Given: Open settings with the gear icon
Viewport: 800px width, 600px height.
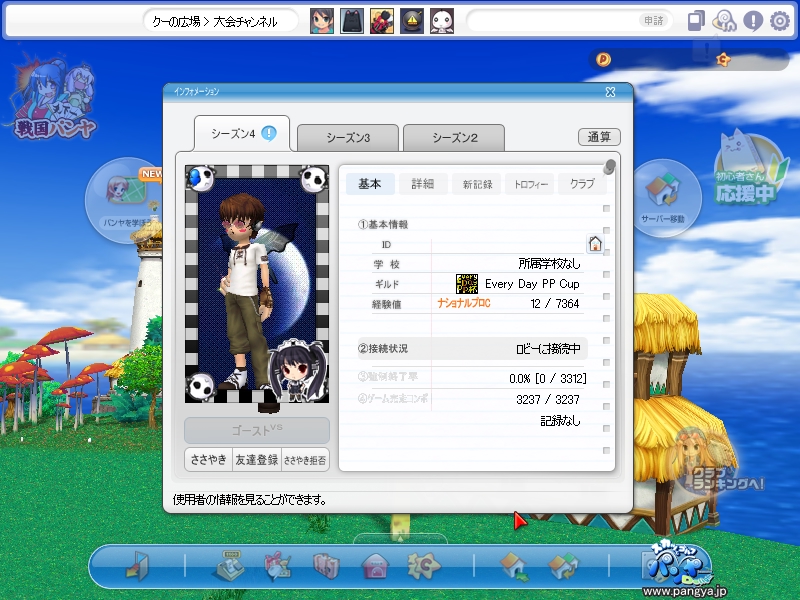Looking at the screenshot, I should [780, 21].
